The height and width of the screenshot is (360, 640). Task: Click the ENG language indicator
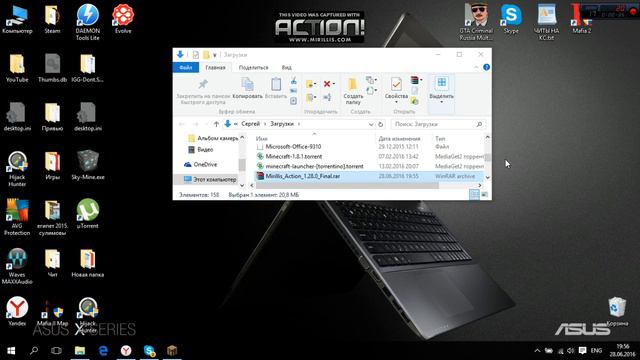click(x=596, y=351)
